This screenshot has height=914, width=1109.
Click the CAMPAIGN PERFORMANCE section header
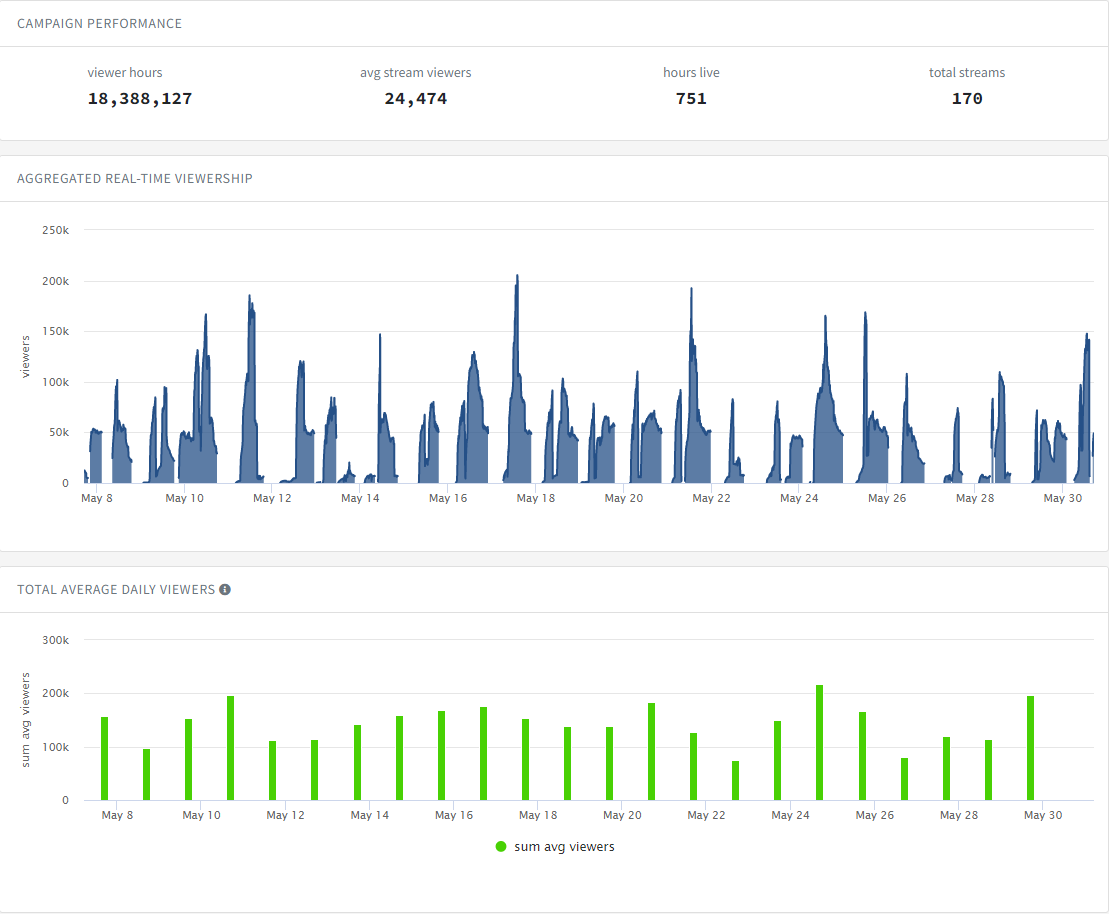100,23
